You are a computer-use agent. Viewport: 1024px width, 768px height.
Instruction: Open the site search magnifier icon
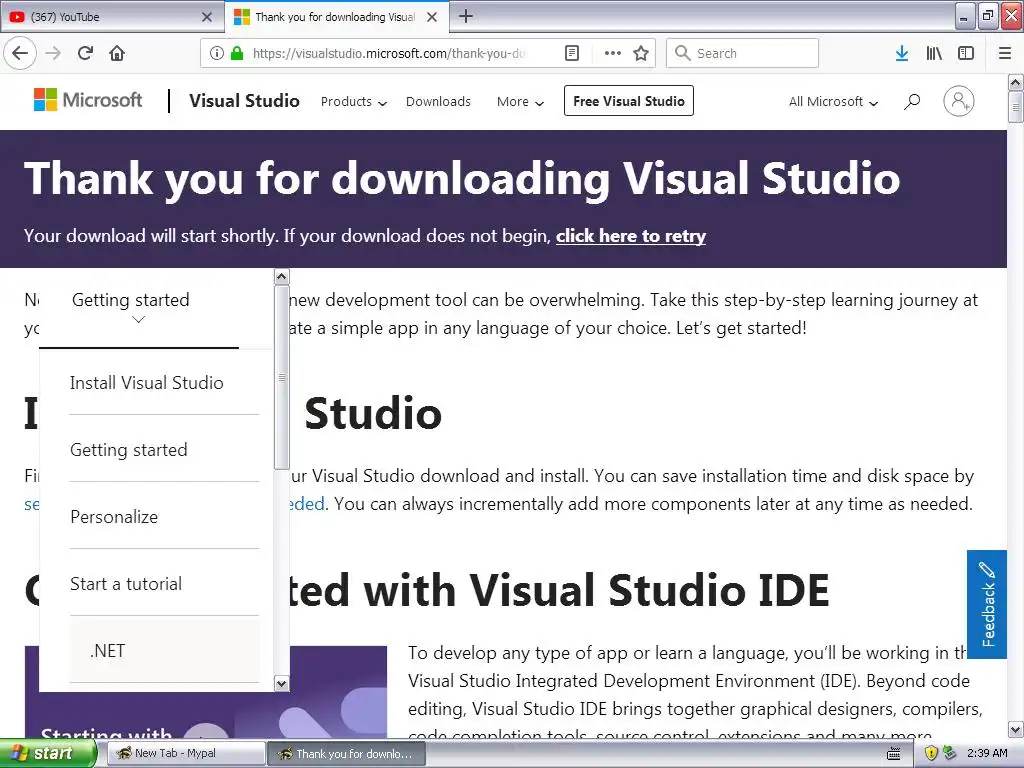pos(912,101)
